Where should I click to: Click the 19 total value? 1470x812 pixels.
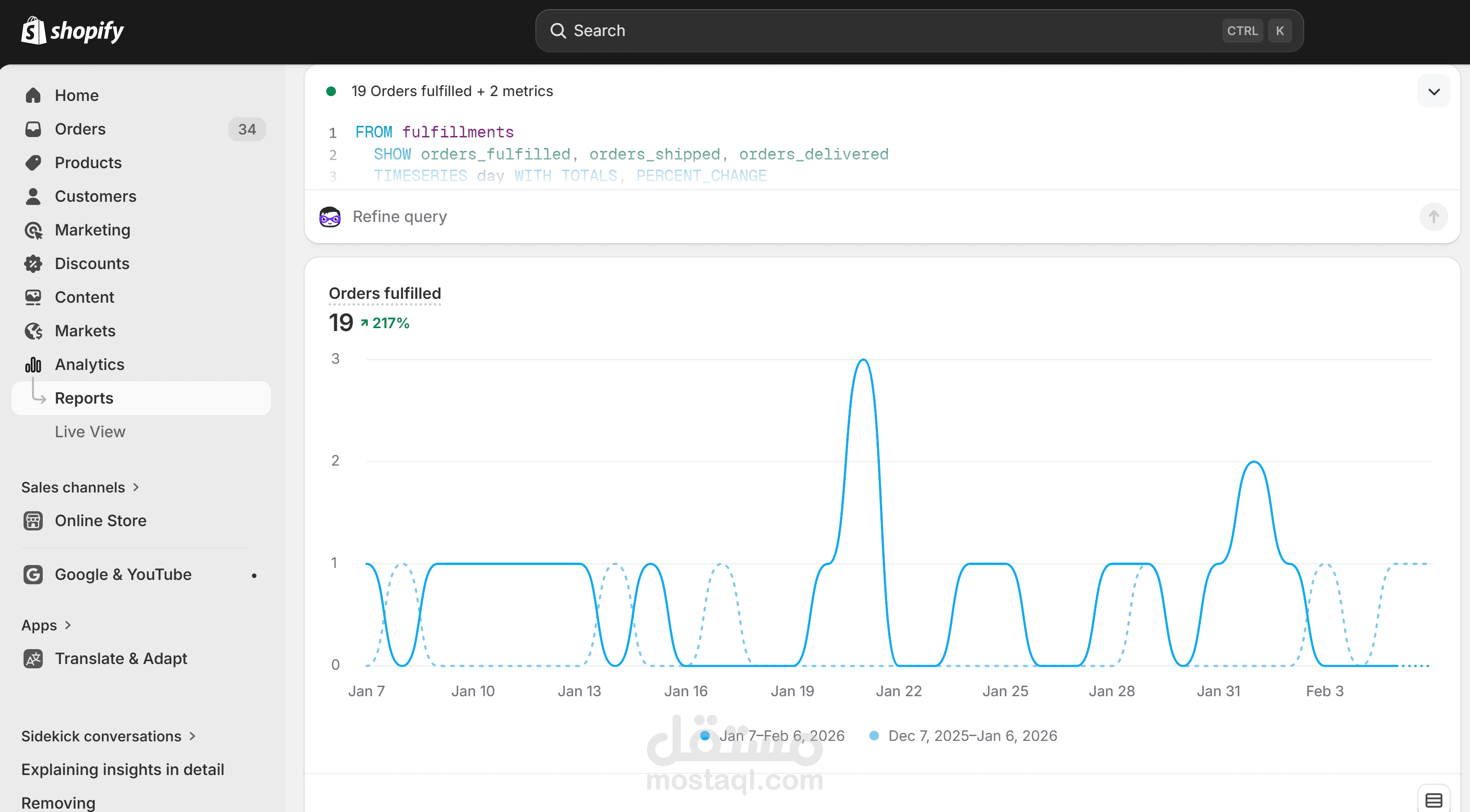point(341,323)
